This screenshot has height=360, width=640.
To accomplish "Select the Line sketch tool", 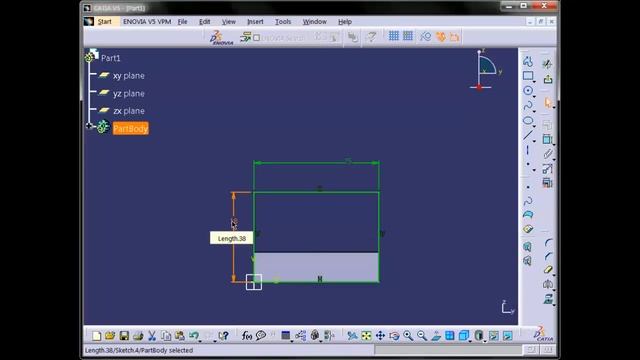I will coord(528,135).
